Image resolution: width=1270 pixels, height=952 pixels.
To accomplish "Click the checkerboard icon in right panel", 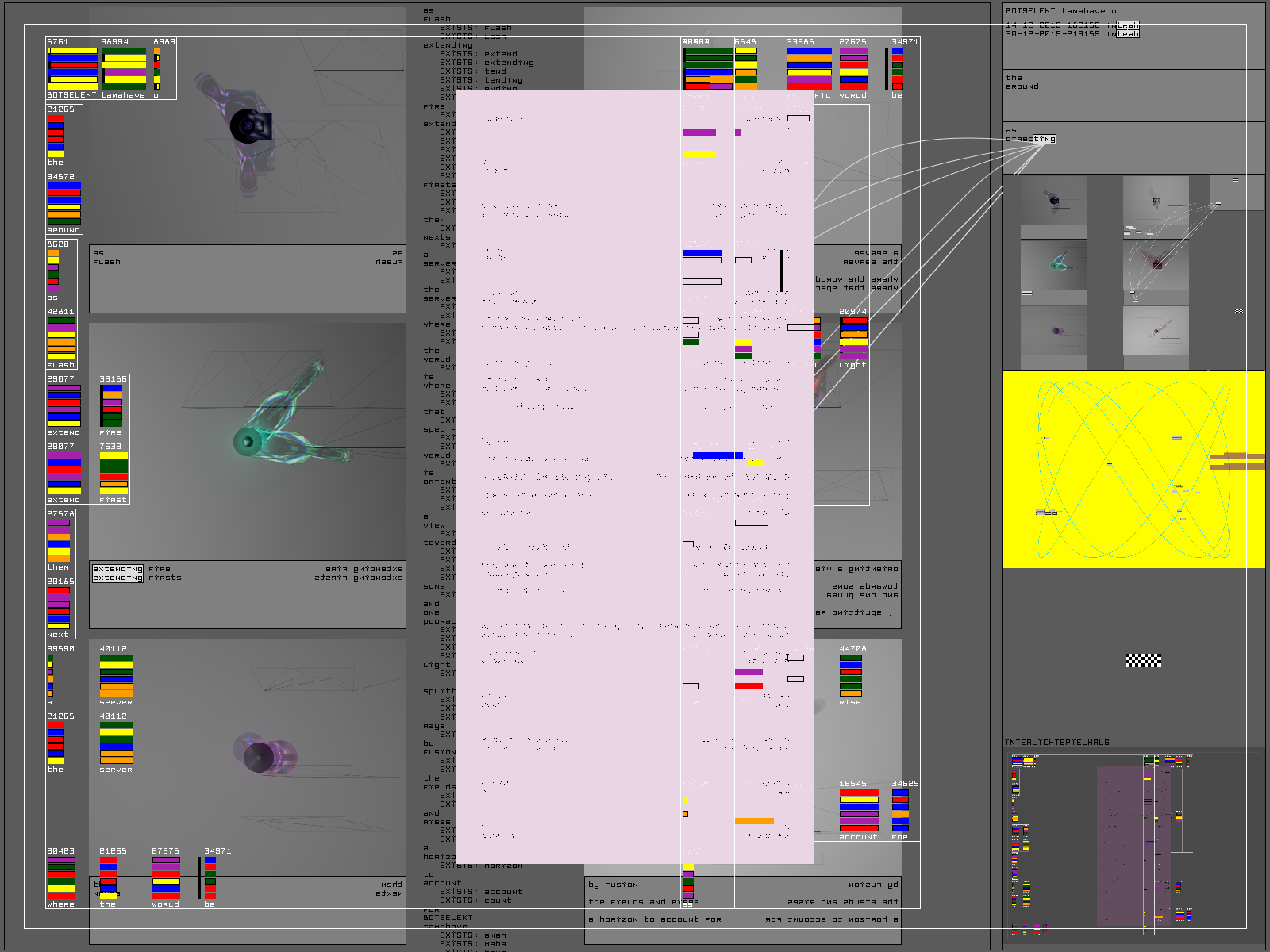I will [1143, 660].
